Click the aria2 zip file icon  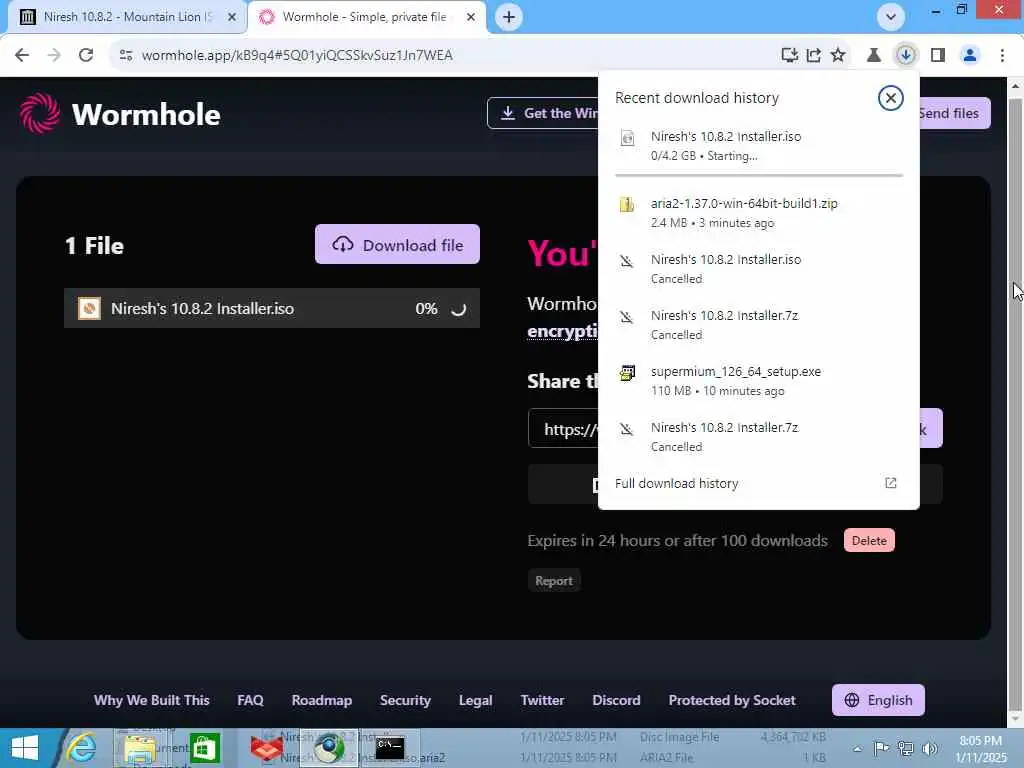coord(627,204)
